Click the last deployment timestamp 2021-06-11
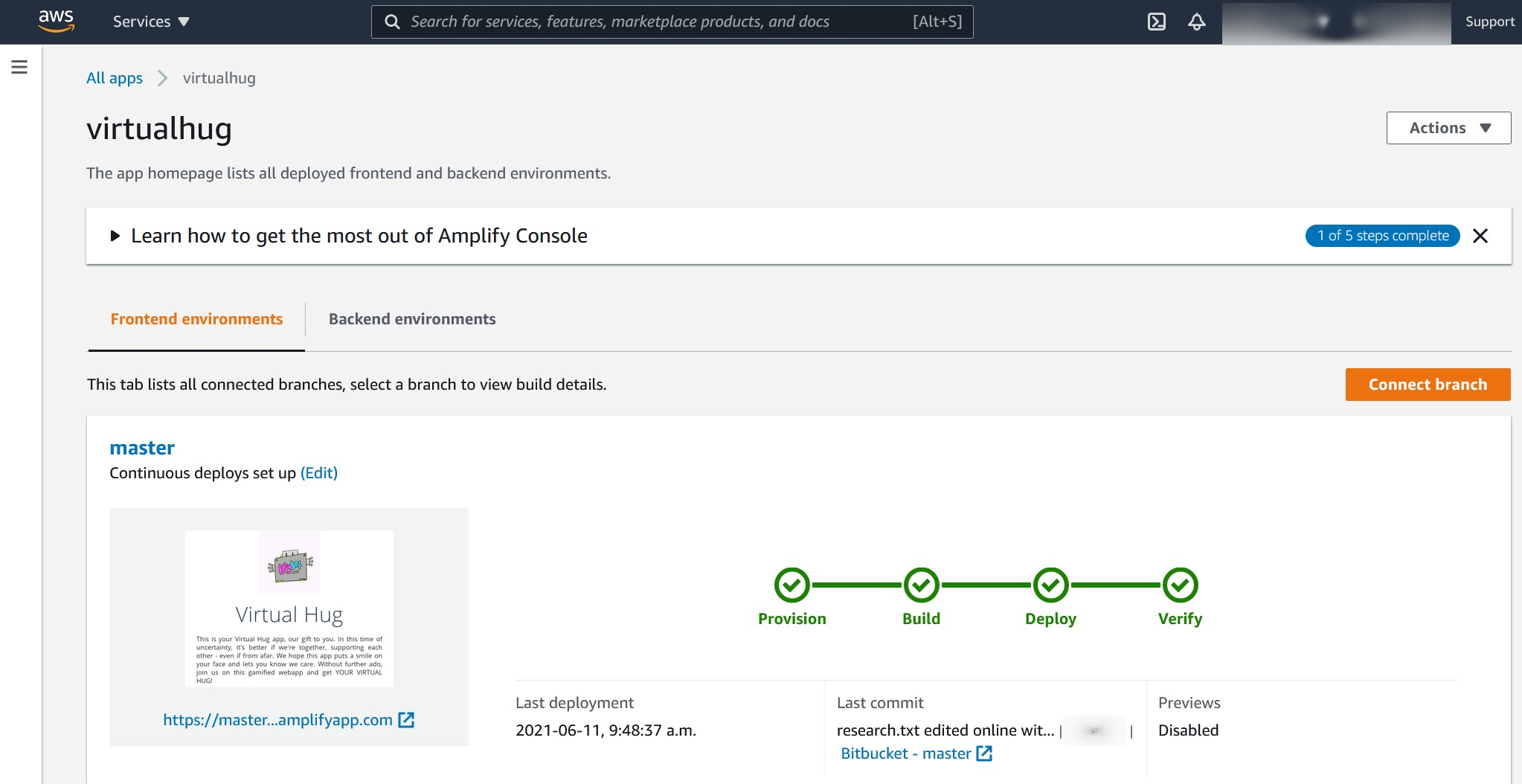This screenshot has height=784, width=1522. tap(606, 730)
